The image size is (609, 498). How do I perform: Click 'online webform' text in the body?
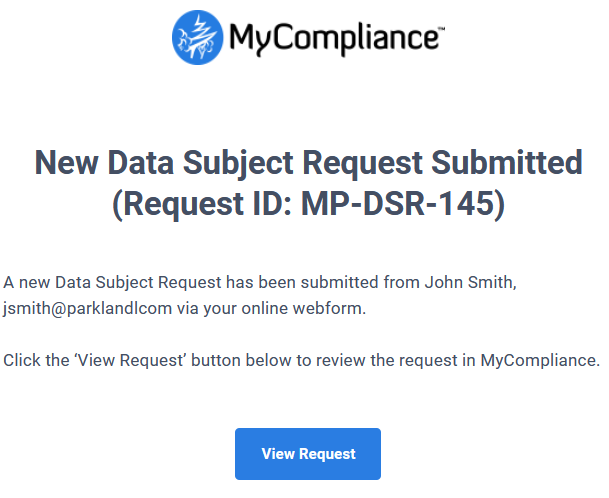click(x=303, y=308)
